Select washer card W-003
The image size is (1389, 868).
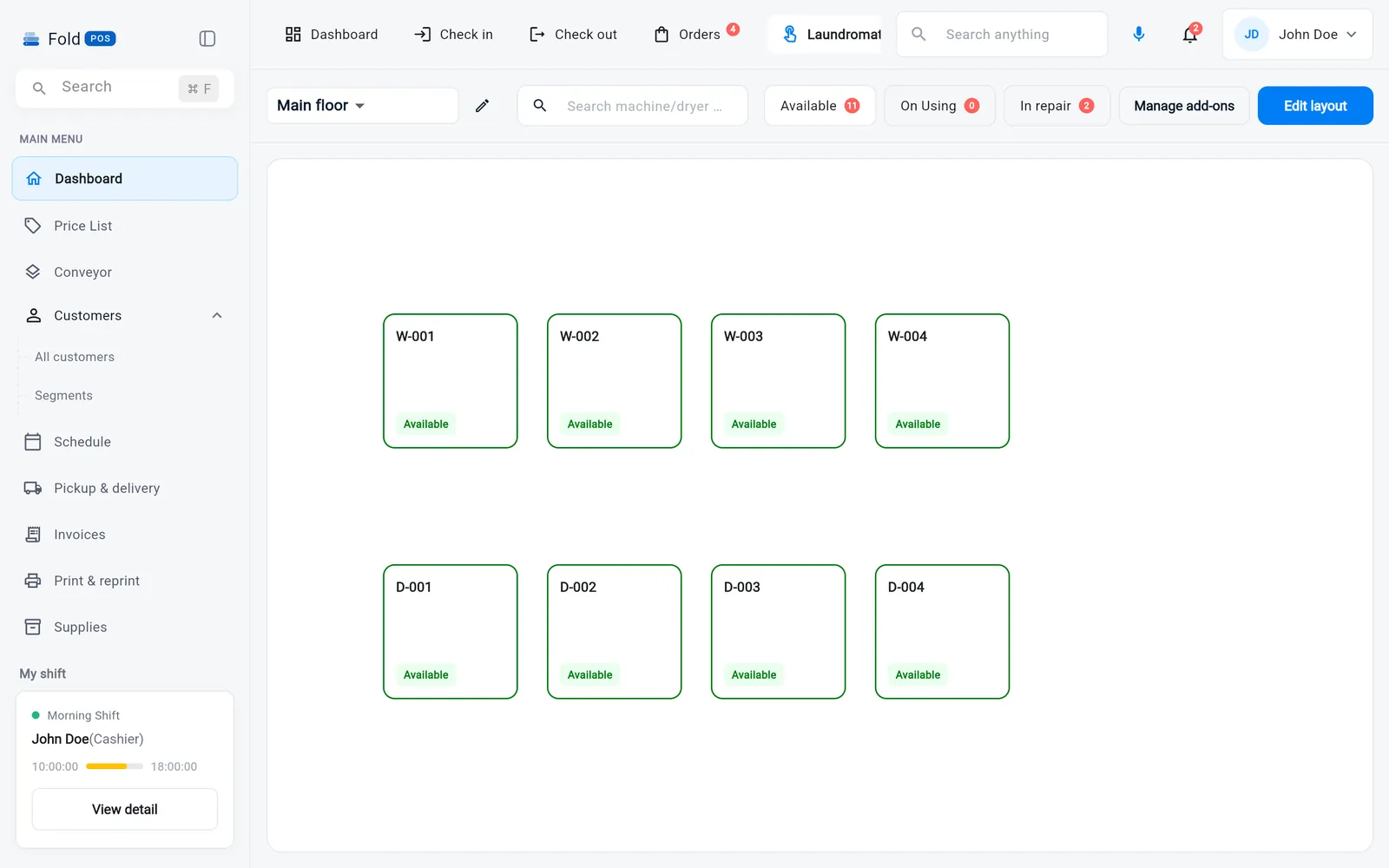click(779, 381)
